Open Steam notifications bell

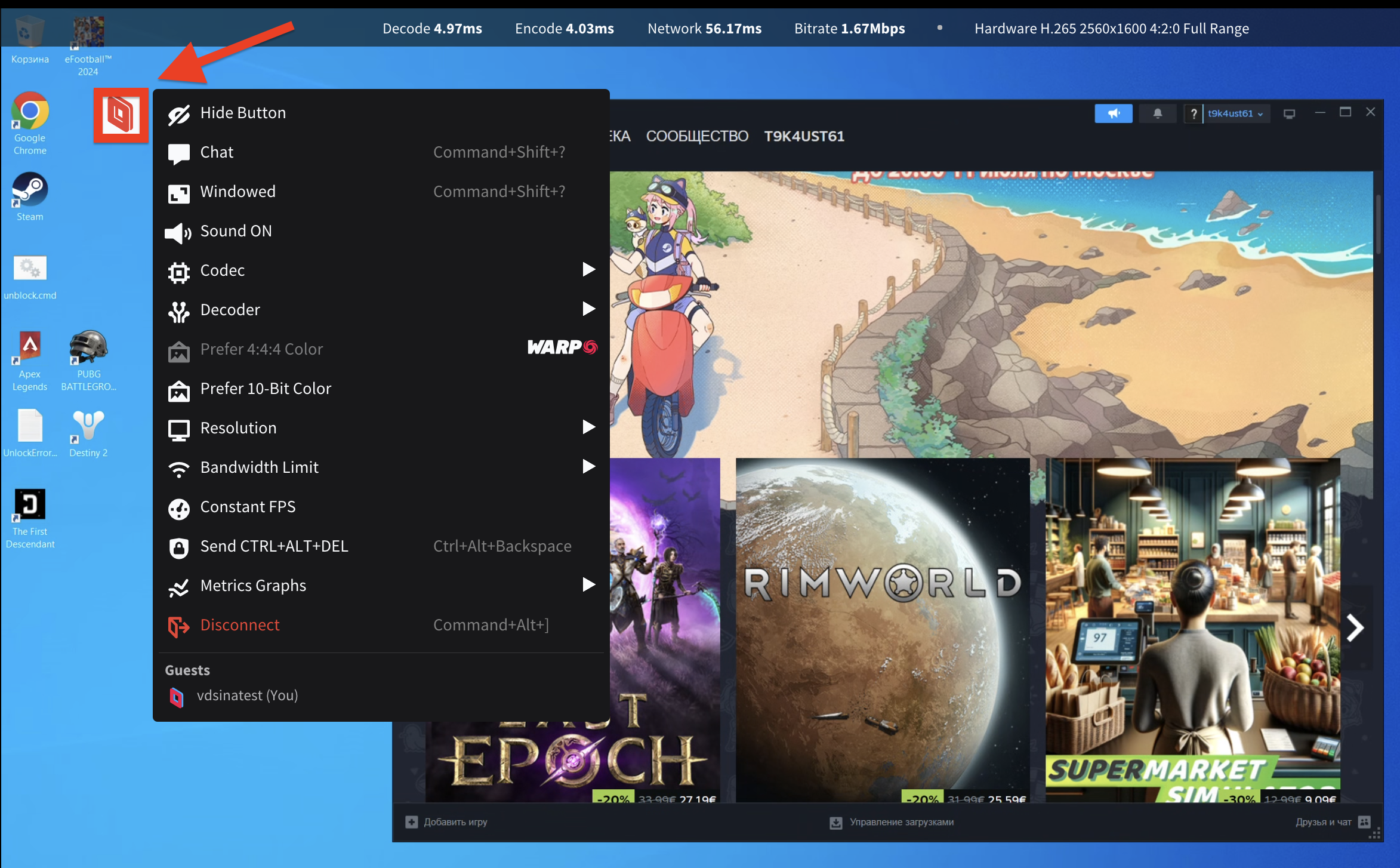pos(1158,113)
